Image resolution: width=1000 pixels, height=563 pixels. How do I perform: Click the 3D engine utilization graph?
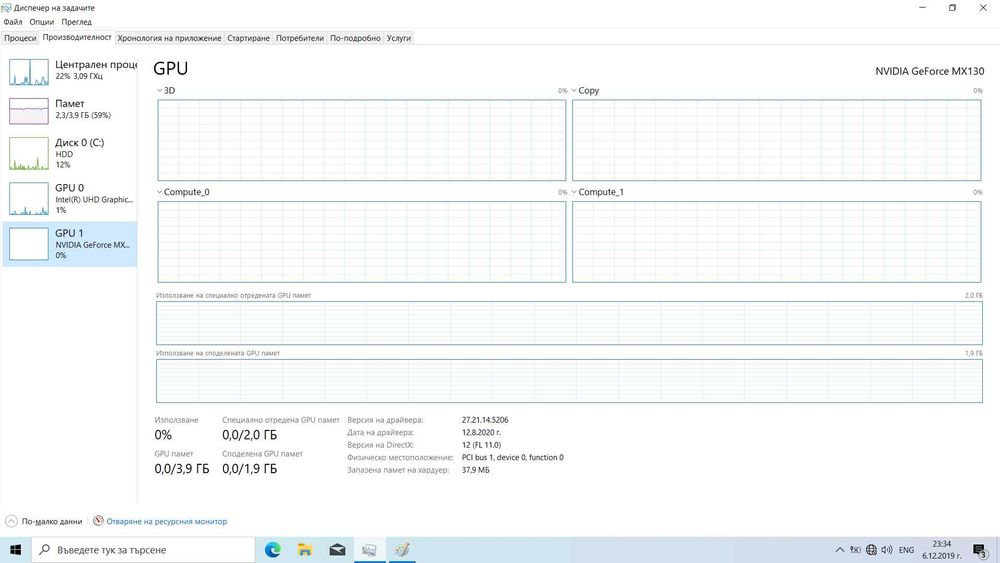[362, 140]
